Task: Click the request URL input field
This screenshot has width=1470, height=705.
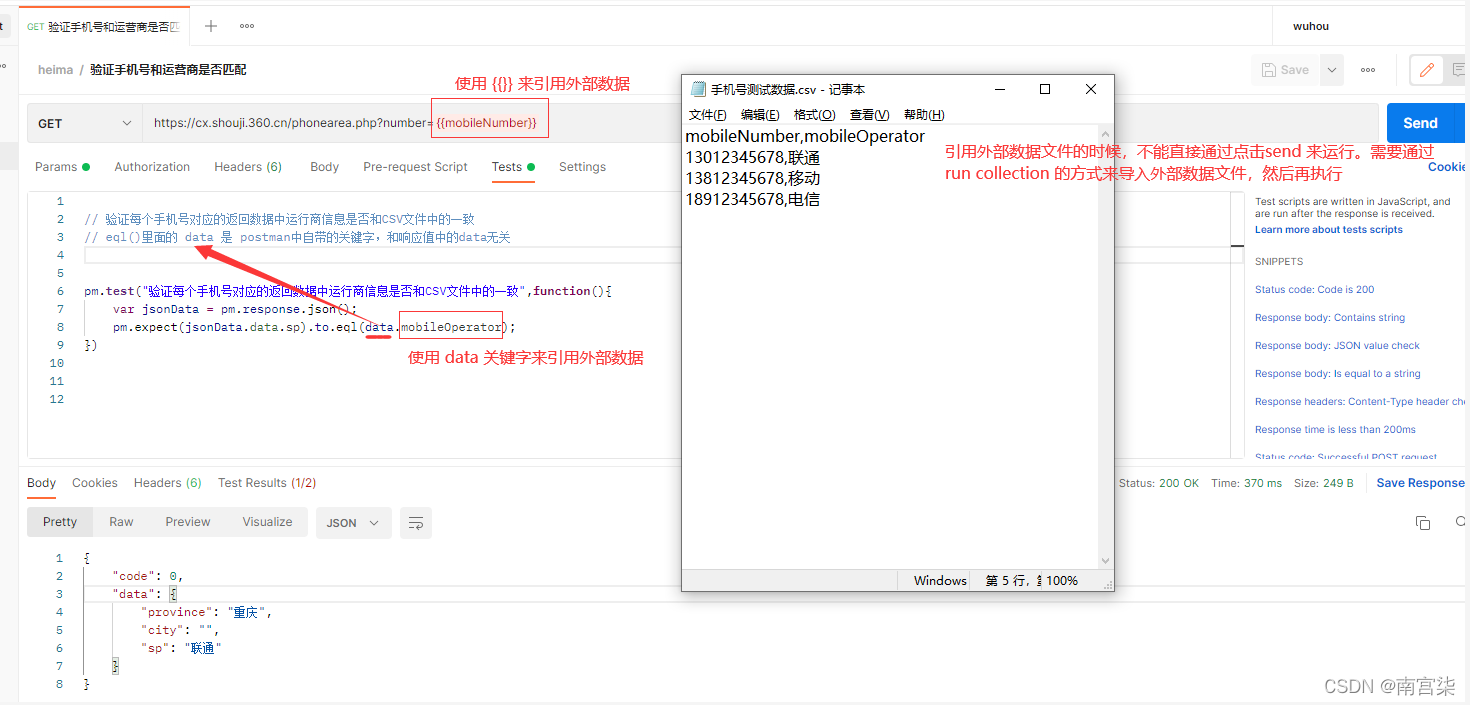Action: coord(760,123)
